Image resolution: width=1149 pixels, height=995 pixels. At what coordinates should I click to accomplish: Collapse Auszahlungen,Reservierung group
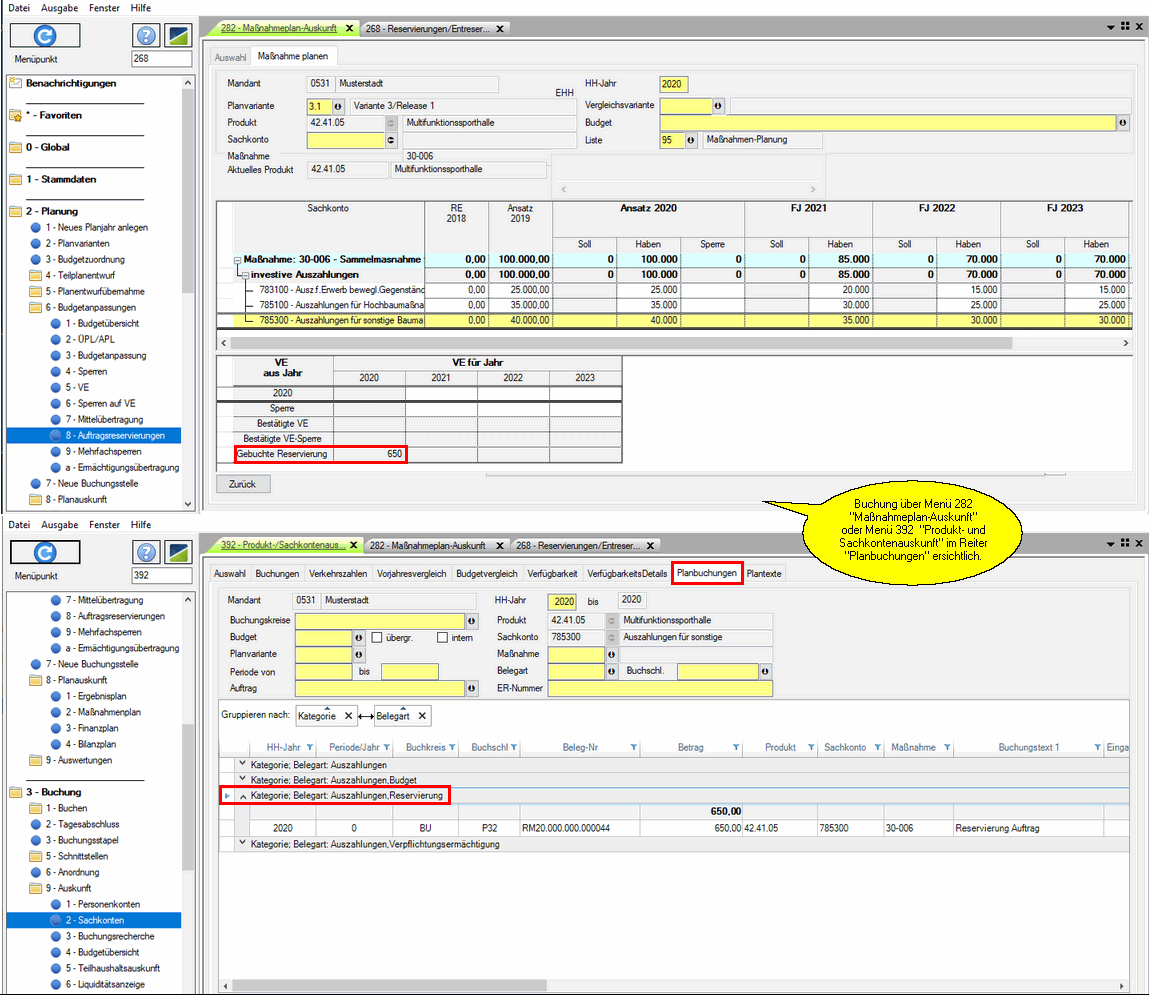(243, 795)
